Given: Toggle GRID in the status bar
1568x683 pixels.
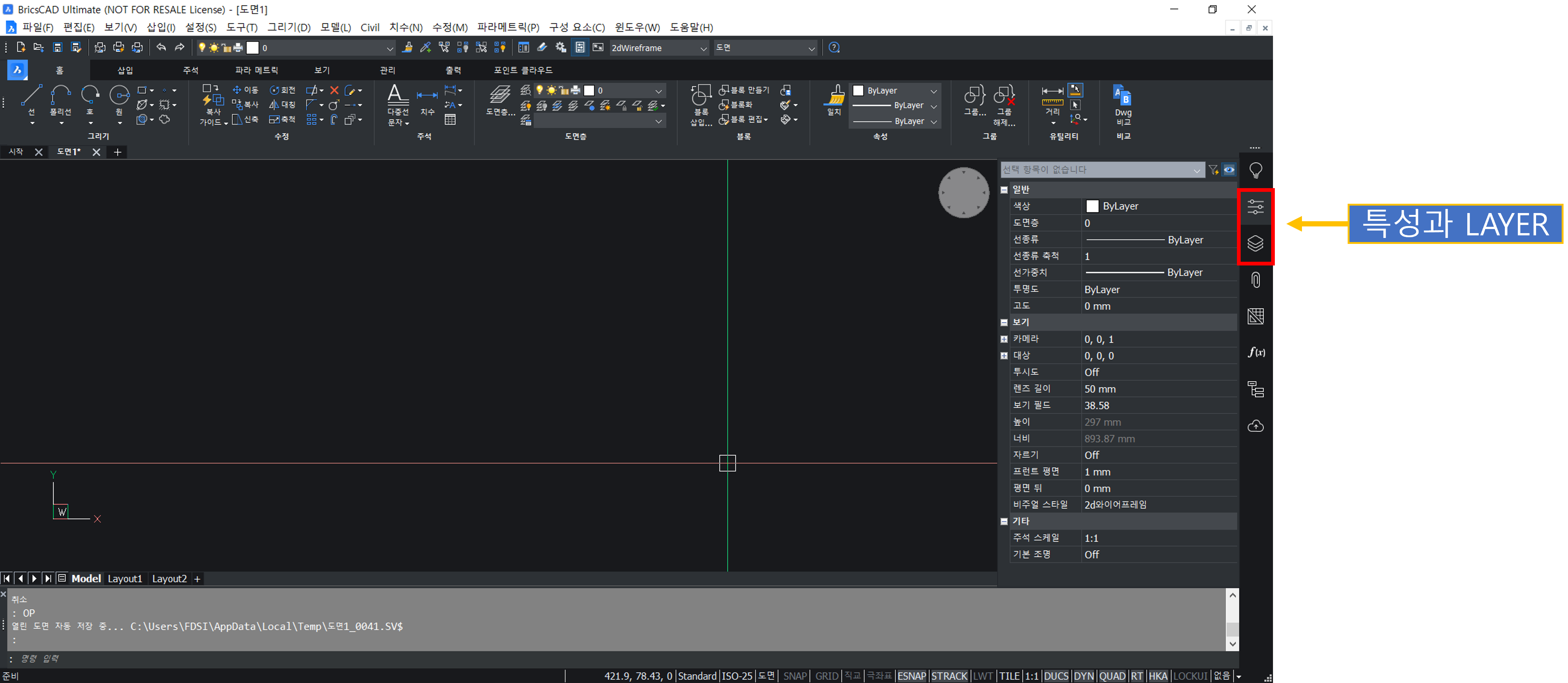Looking at the screenshot, I should (826, 676).
